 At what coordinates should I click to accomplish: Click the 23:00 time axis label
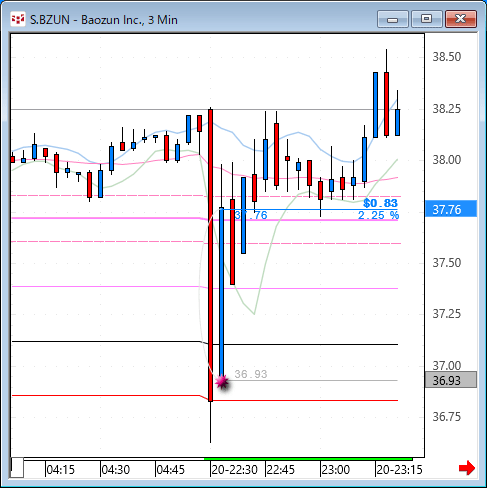[x=336, y=470]
